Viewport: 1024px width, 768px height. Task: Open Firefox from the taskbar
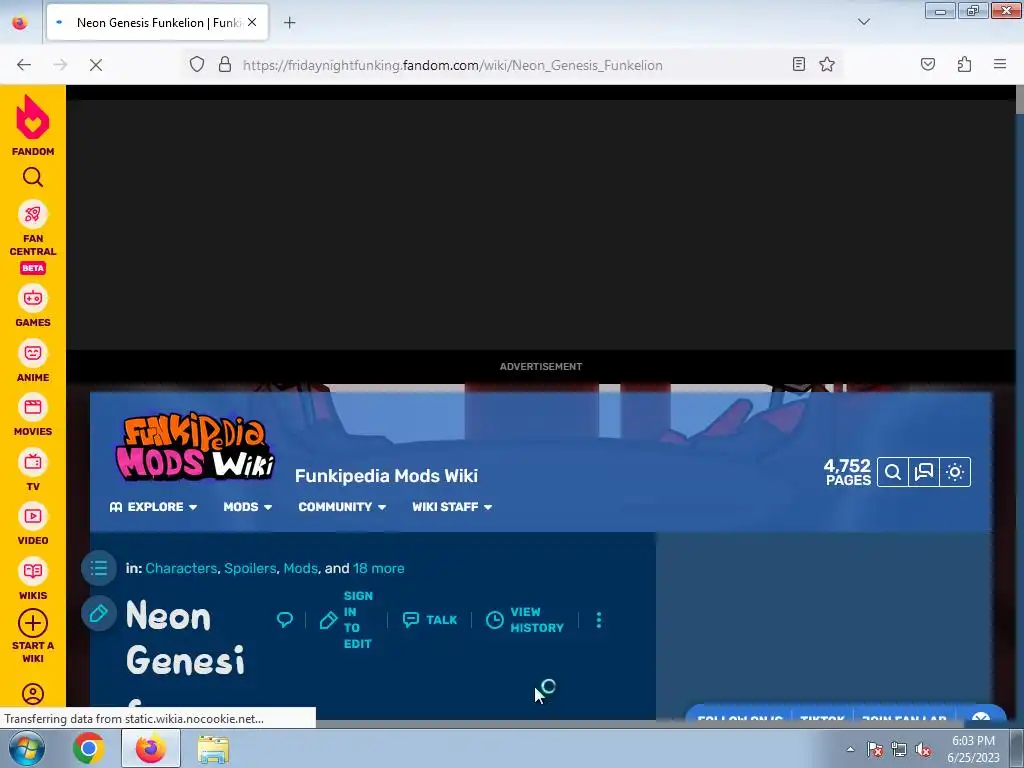tap(151, 748)
